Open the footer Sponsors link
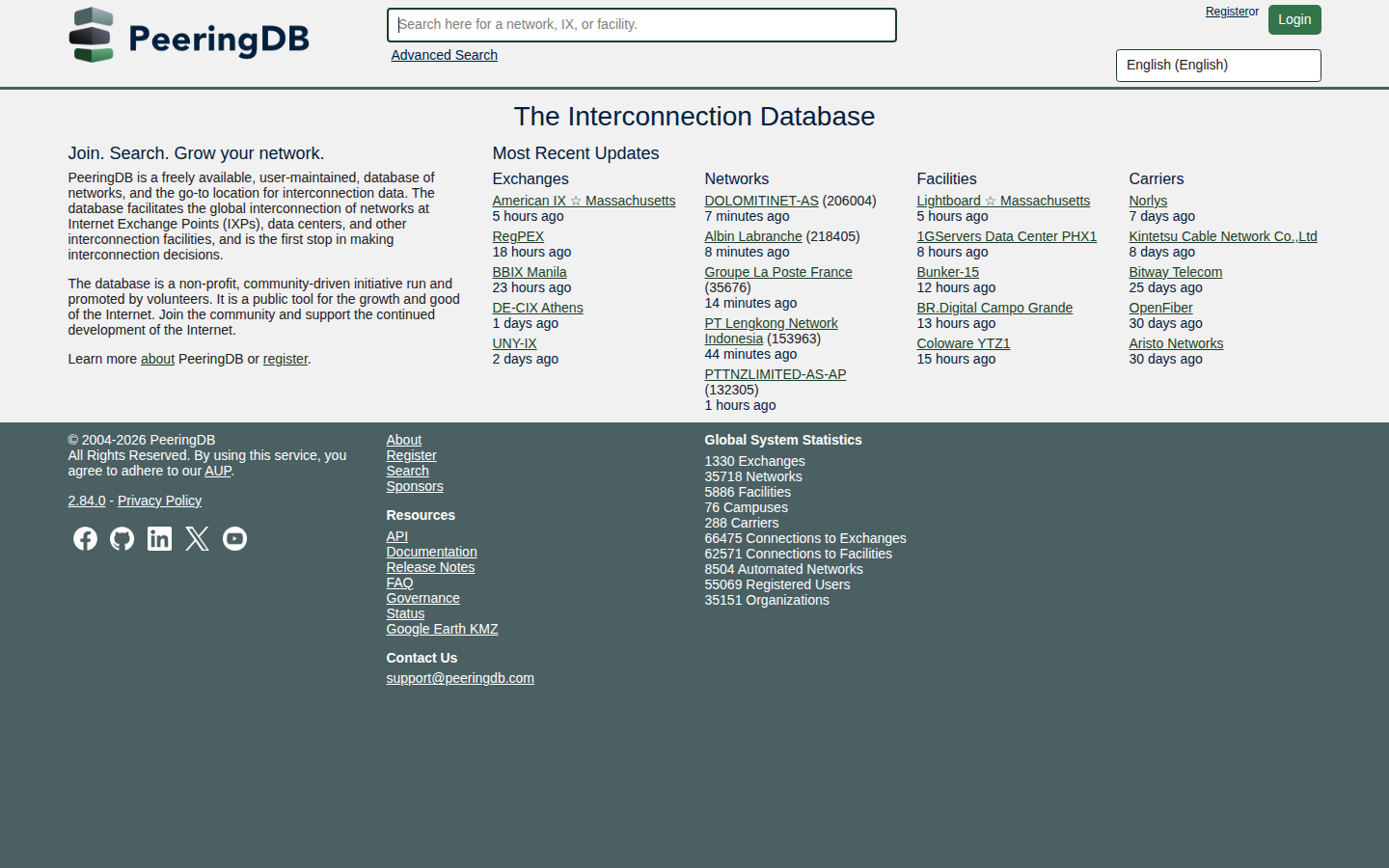 tap(415, 486)
